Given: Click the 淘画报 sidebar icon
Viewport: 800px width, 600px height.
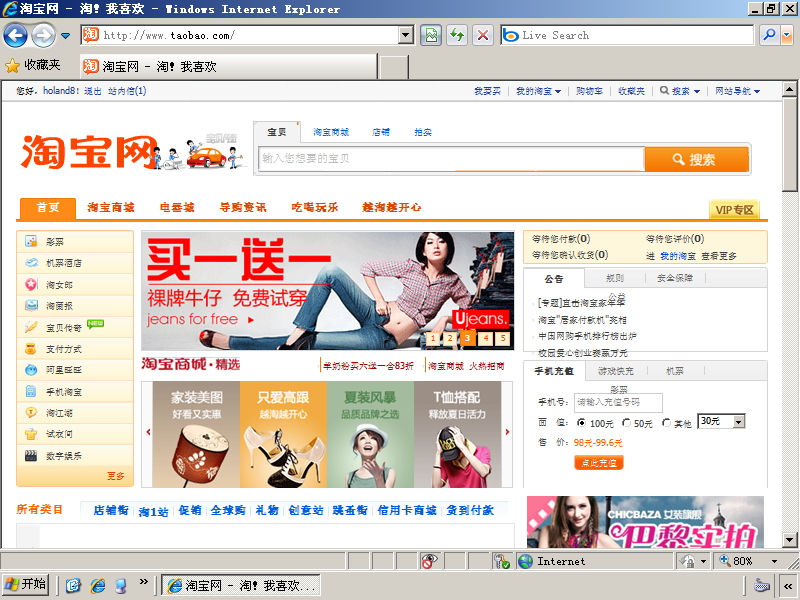Looking at the screenshot, I should click(31, 306).
